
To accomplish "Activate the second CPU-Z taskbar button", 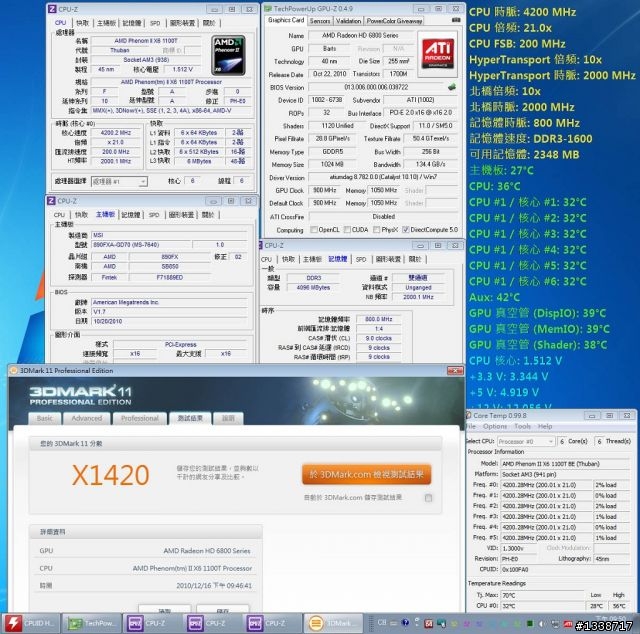I will click(213, 623).
